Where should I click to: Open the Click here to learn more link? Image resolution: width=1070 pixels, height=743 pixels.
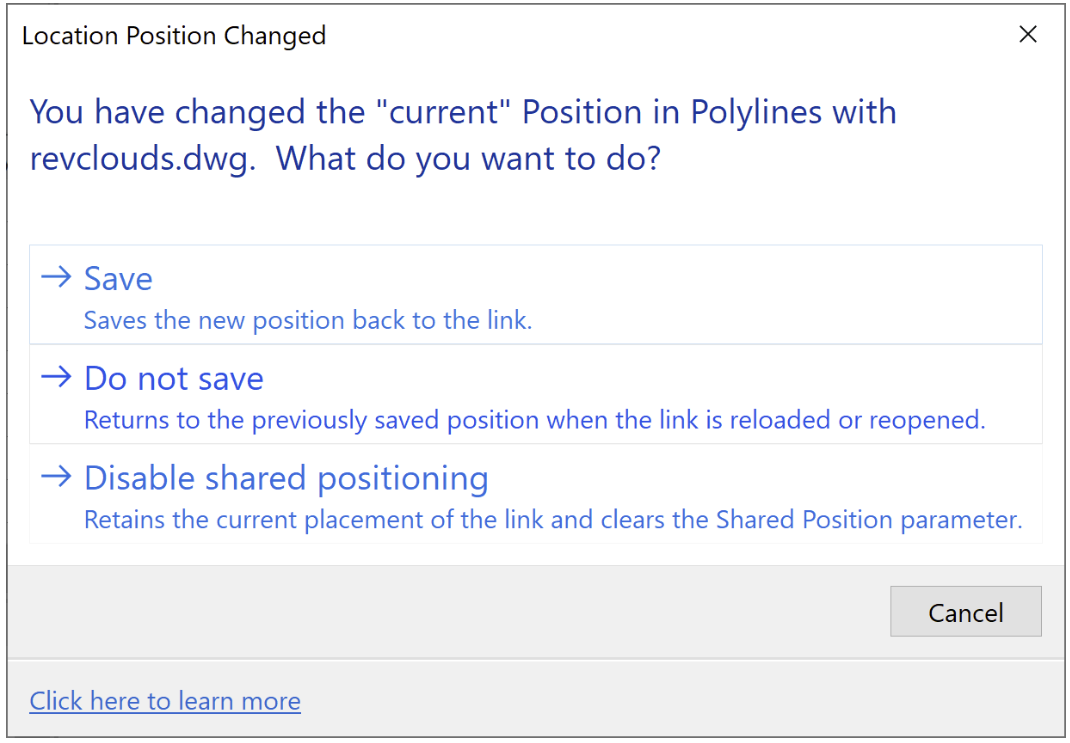point(165,701)
